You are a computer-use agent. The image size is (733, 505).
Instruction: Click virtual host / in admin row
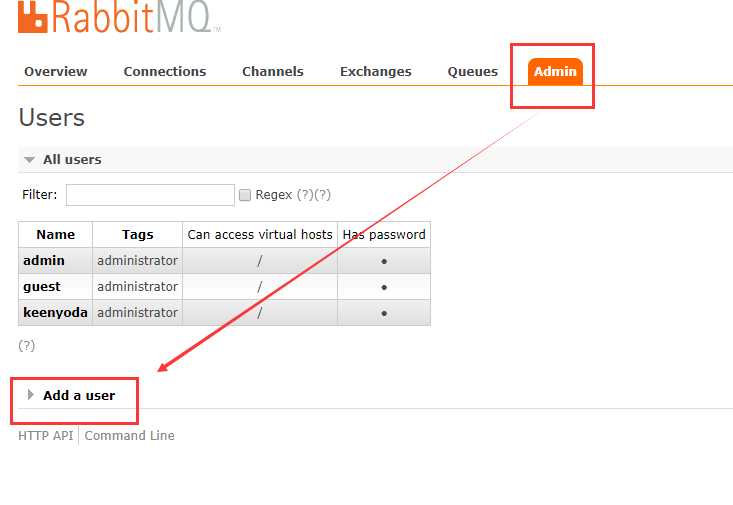click(x=259, y=261)
